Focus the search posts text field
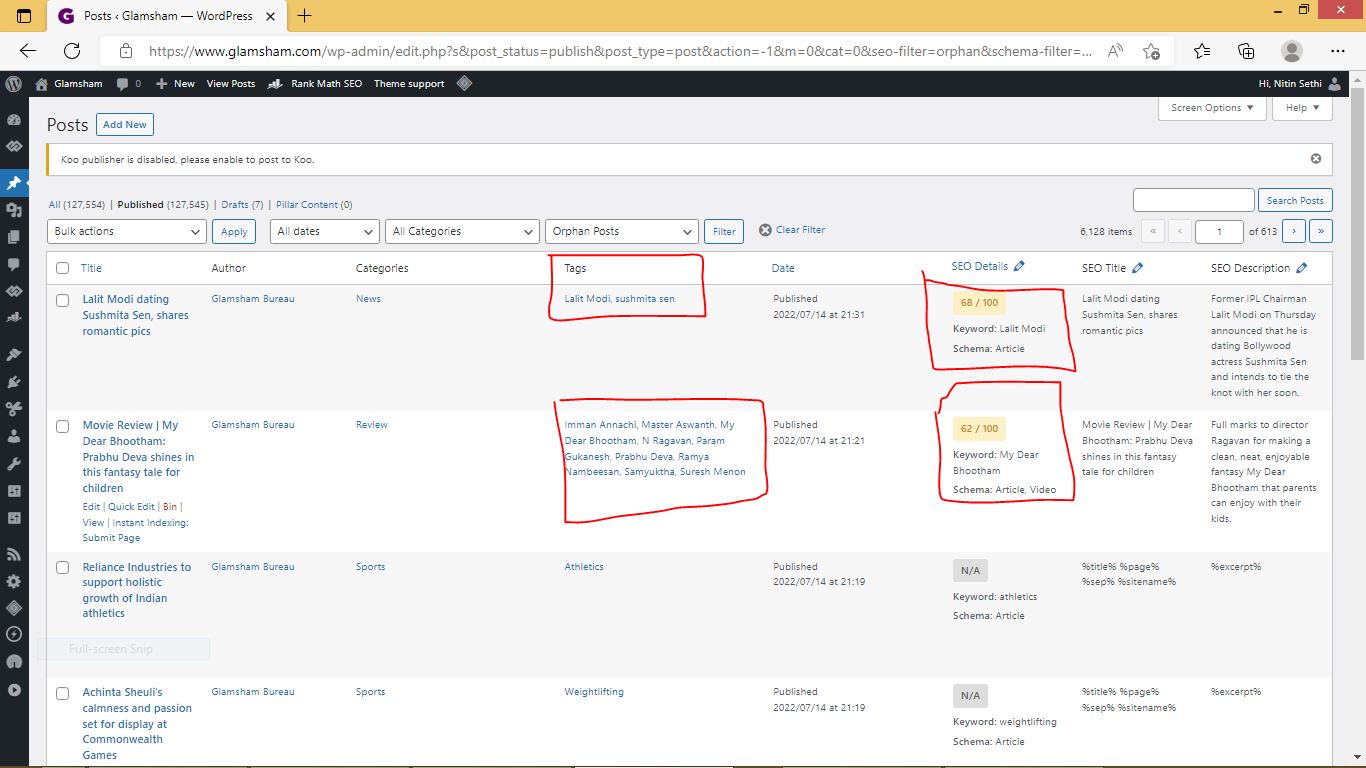This screenshot has width=1366, height=768. [1193, 200]
